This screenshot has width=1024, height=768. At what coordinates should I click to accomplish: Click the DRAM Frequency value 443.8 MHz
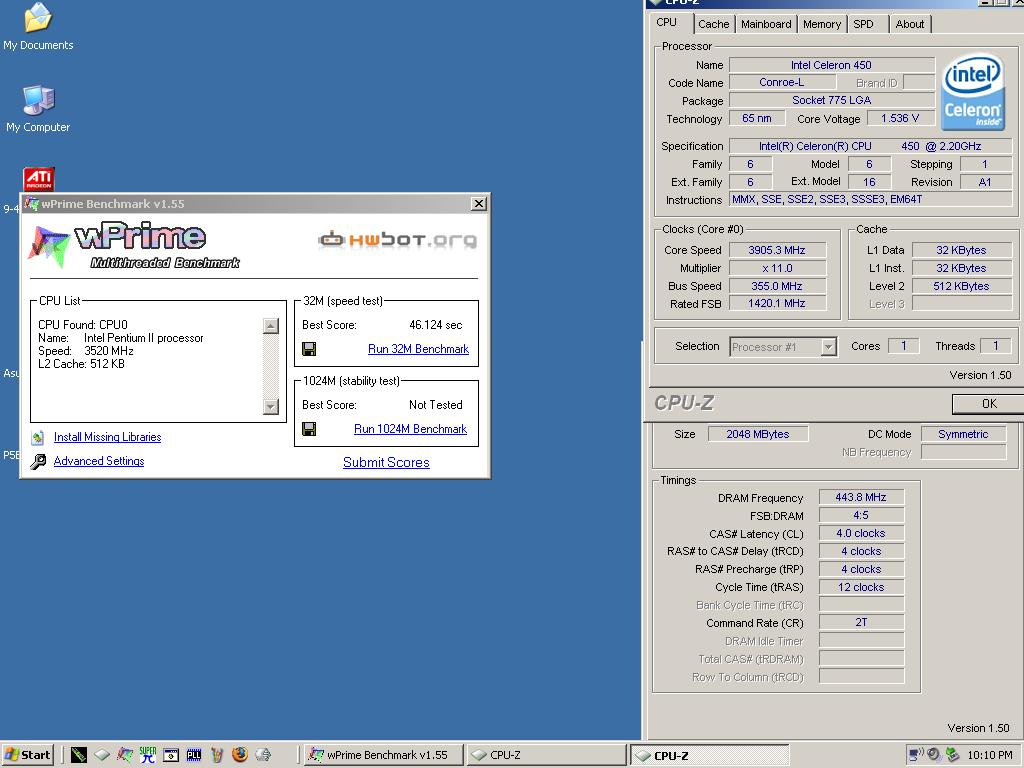click(x=861, y=498)
